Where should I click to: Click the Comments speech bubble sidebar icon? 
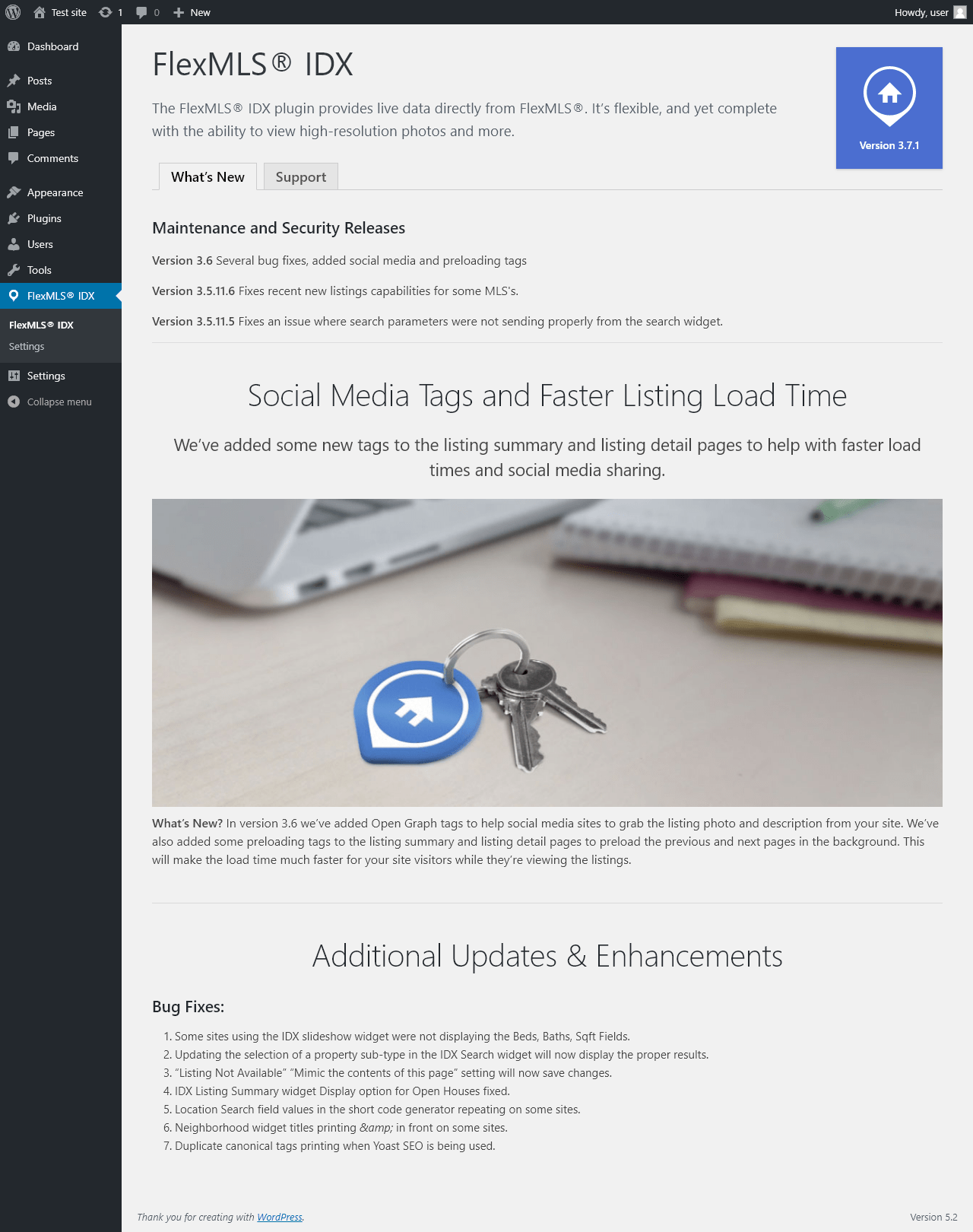14,158
